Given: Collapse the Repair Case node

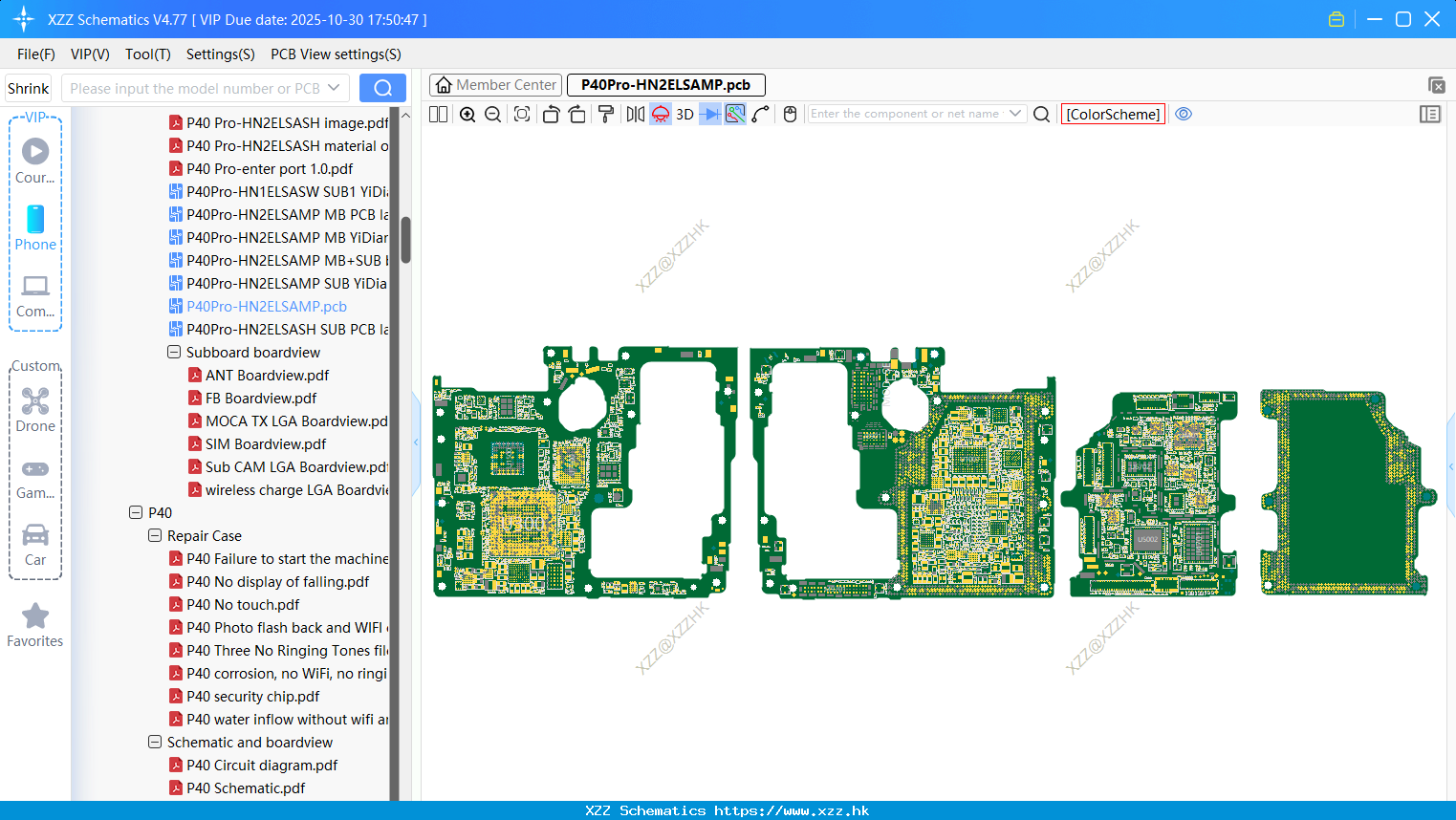Looking at the screenshot, I should (x=155, y=535).
